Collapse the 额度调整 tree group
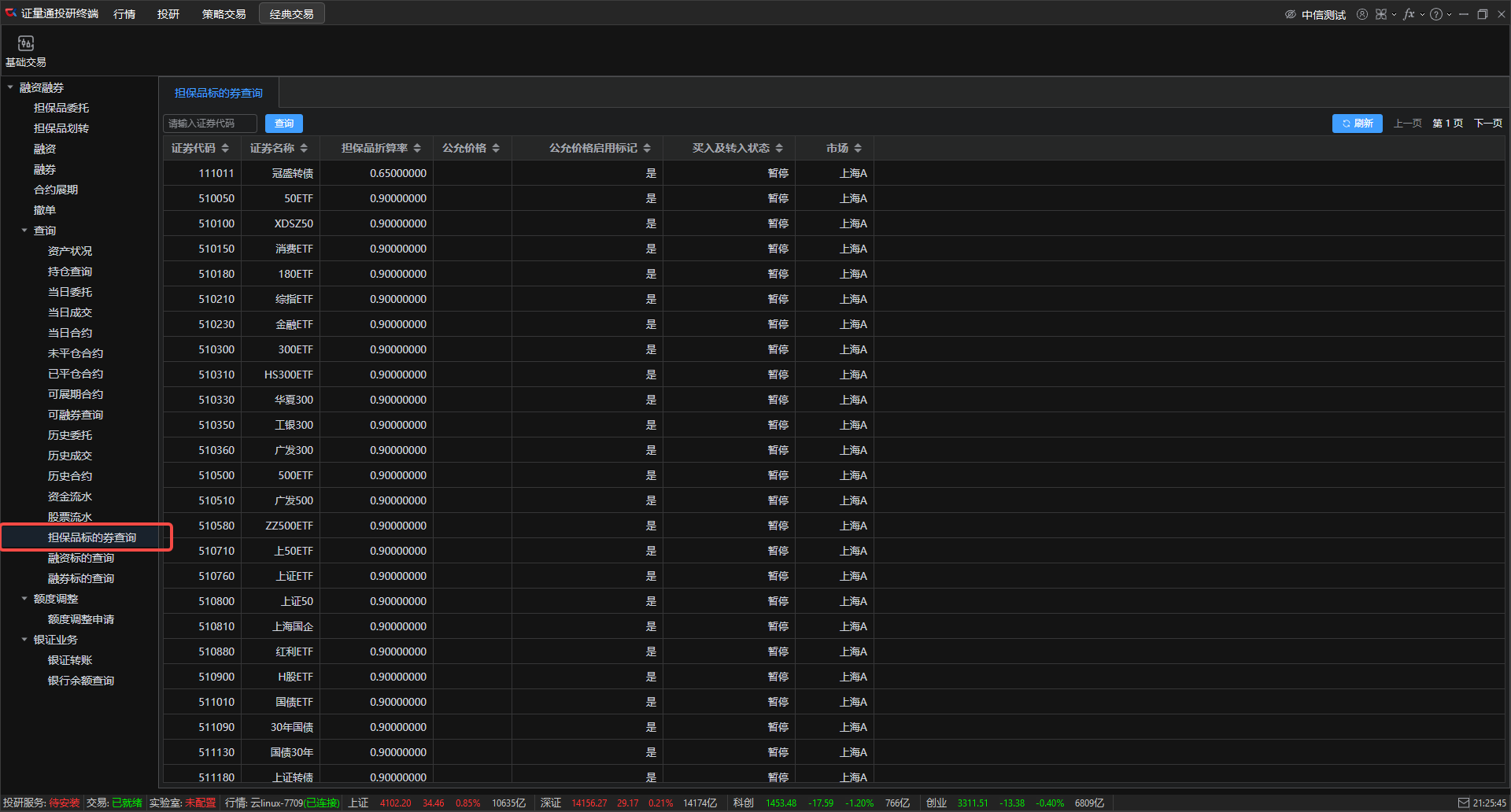 tap(24, 599)
